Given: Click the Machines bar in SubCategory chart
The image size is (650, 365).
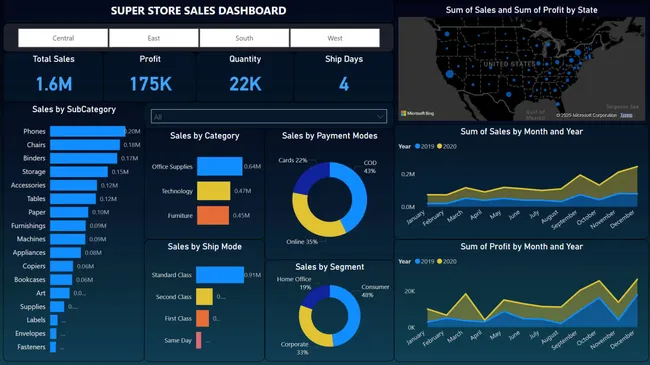Looking at the screenshot, I should tap(68, 239).
